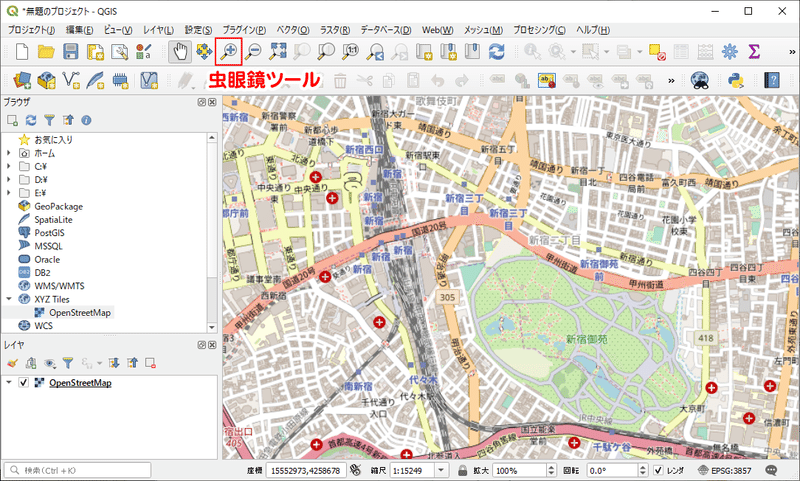This screenshot has height=481, width=800.
Task: Show hidden items in the top toolbar
Action: 792,52
